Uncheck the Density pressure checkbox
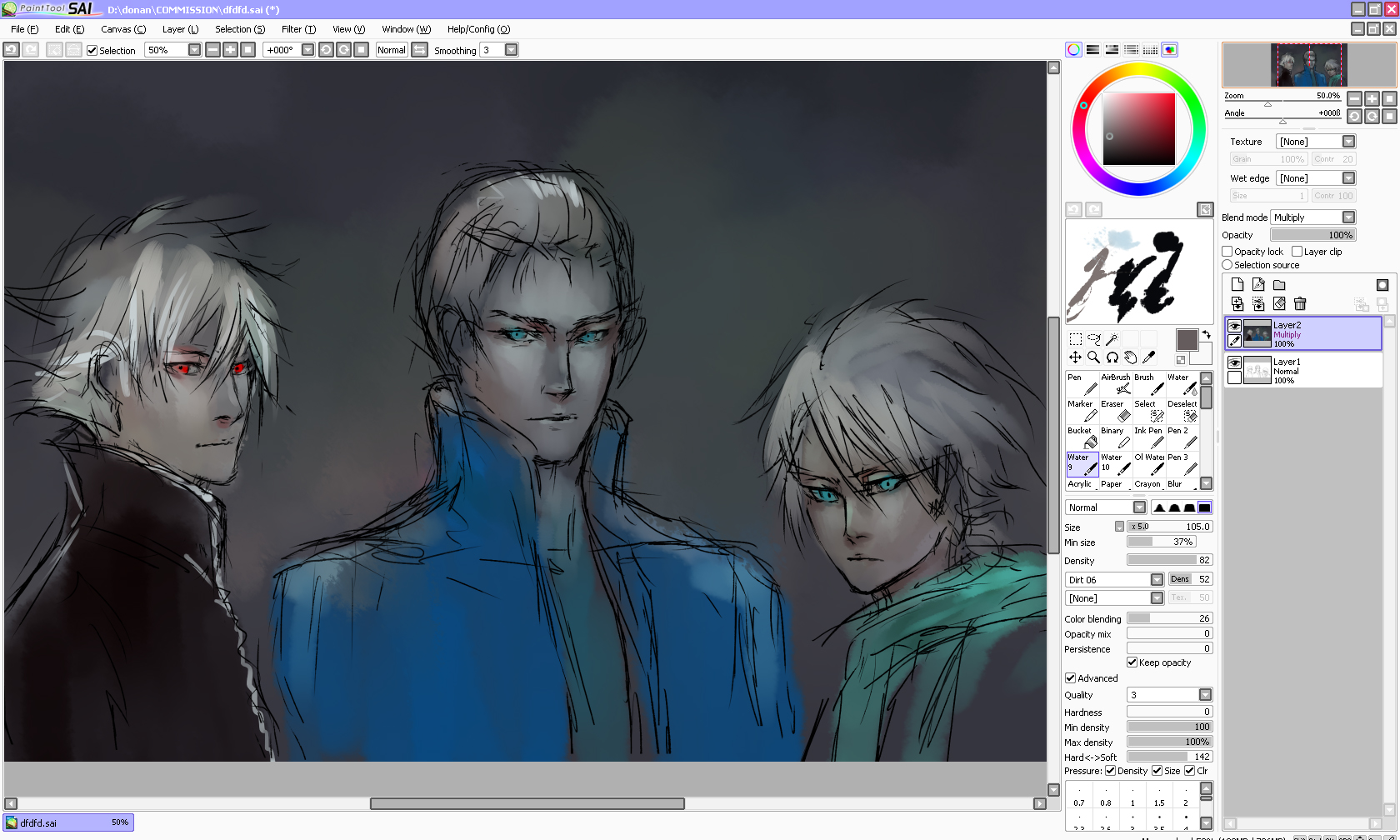 point(1111,771)
